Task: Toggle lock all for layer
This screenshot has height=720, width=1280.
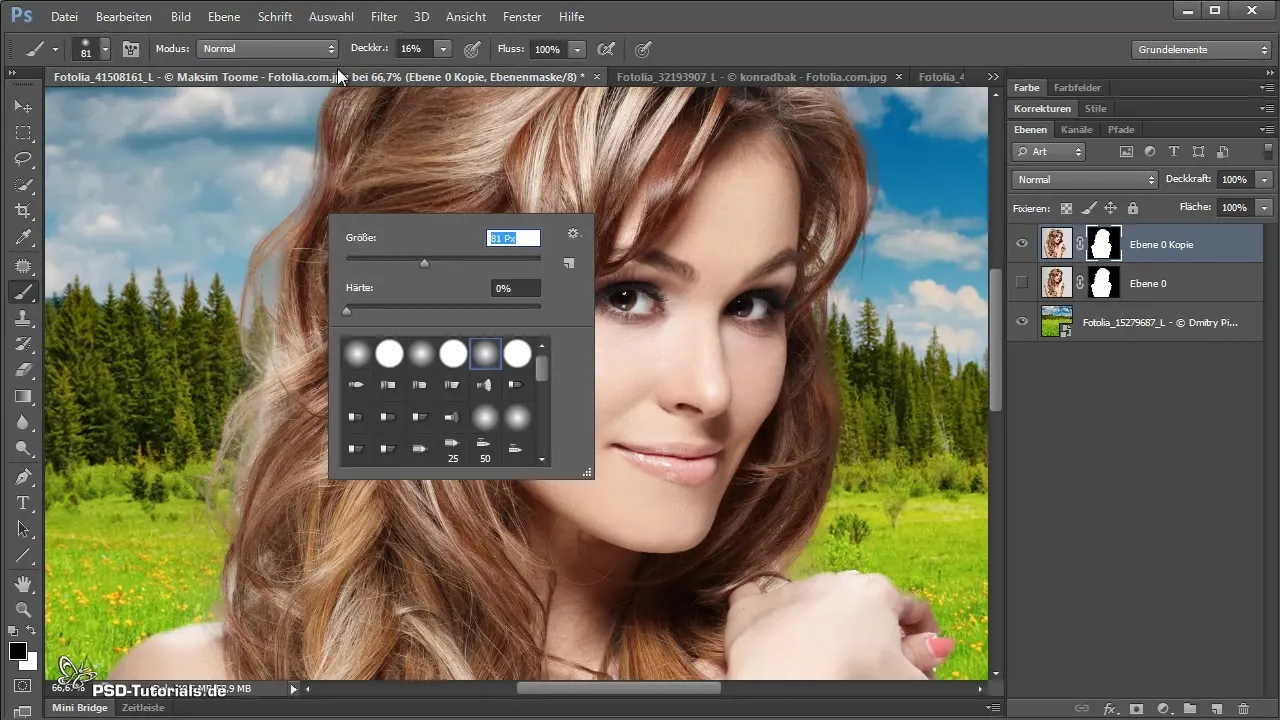Action: coord(1132,208)
